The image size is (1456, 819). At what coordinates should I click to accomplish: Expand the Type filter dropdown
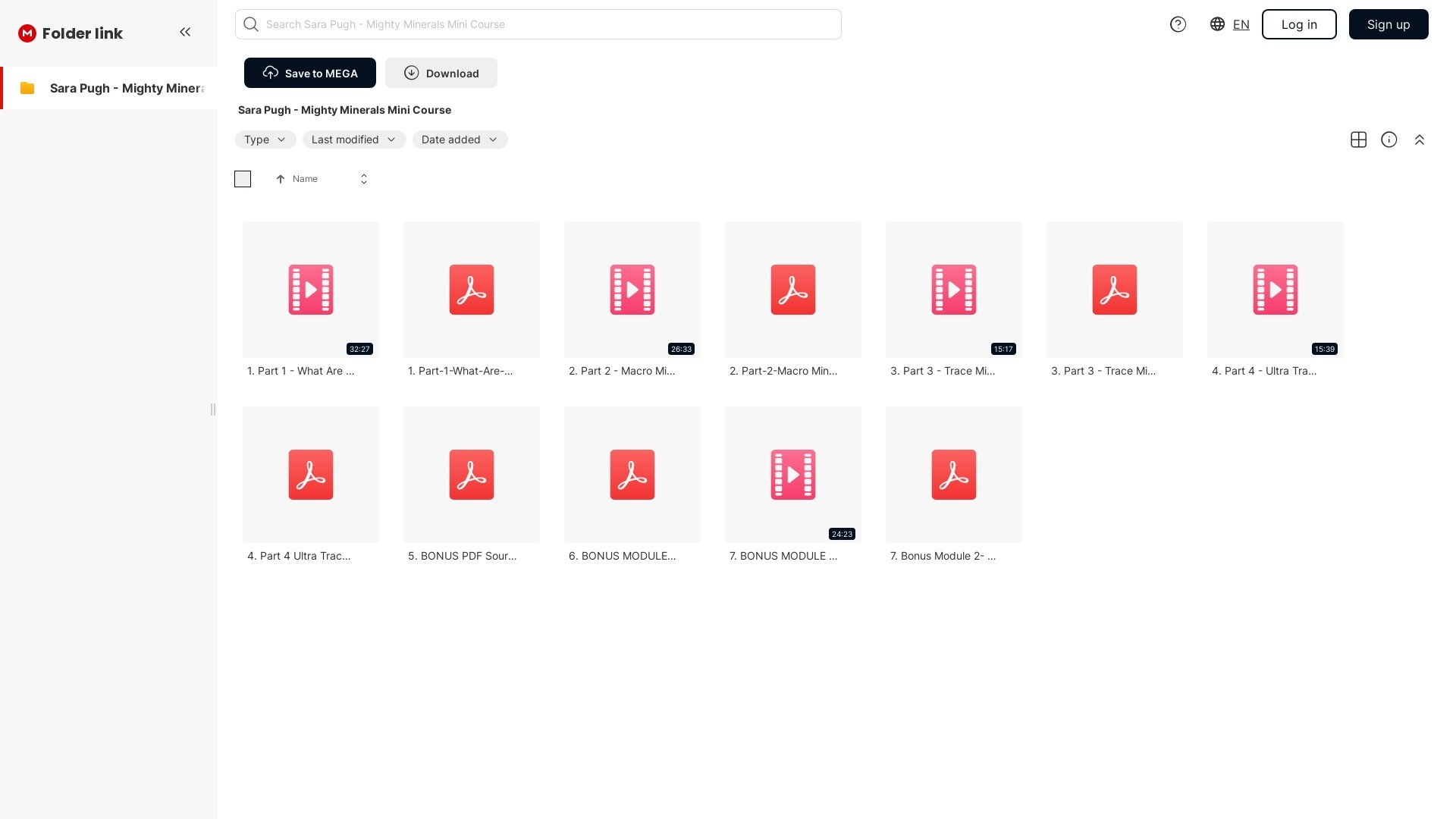click(265, 140)
